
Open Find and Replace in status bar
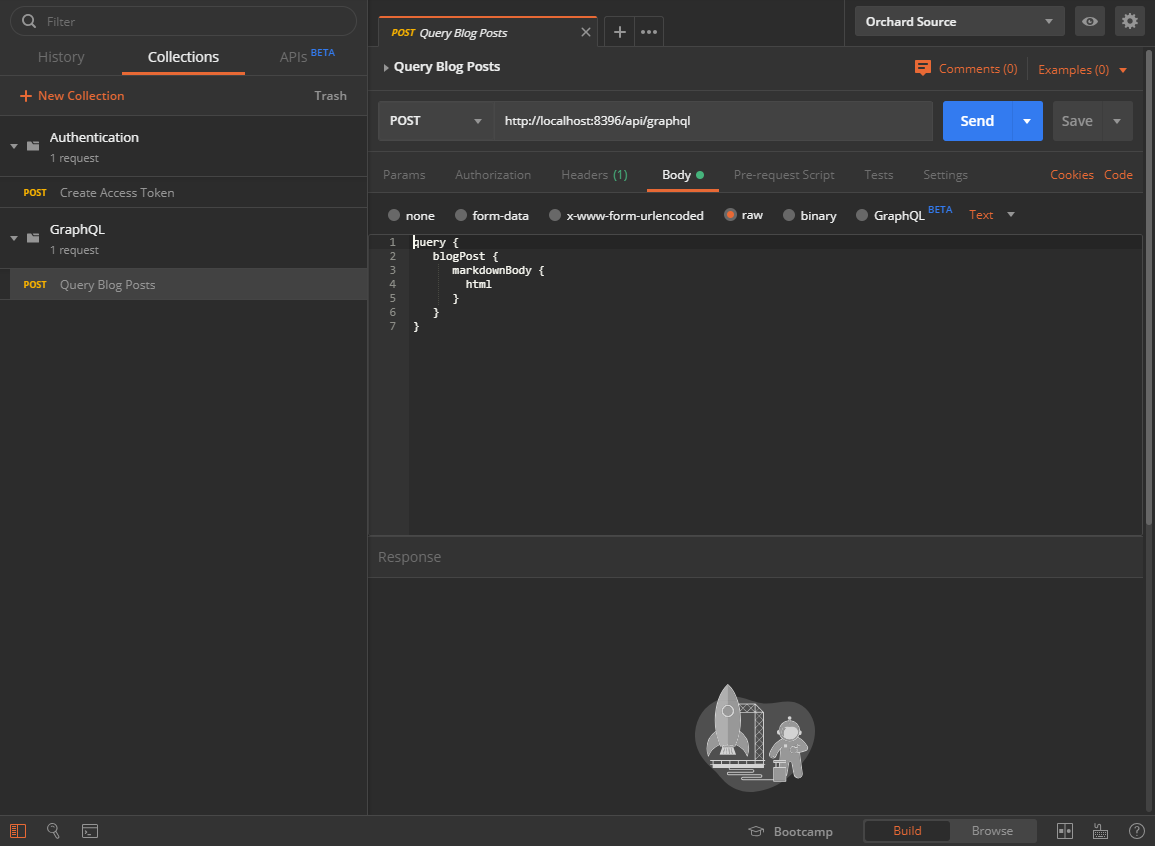(x=53, y=831)
